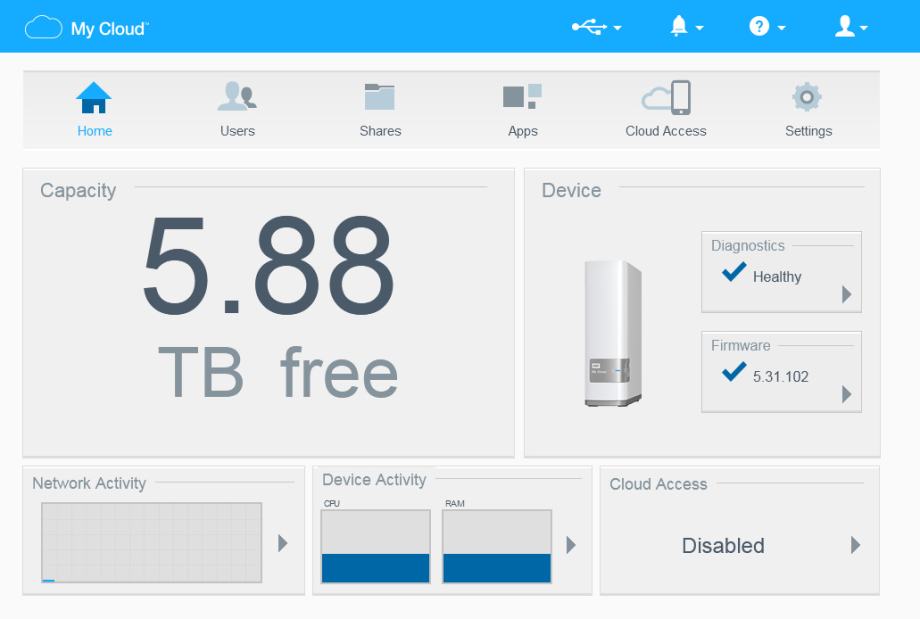Click the My Cloud device image

point(613,333)
